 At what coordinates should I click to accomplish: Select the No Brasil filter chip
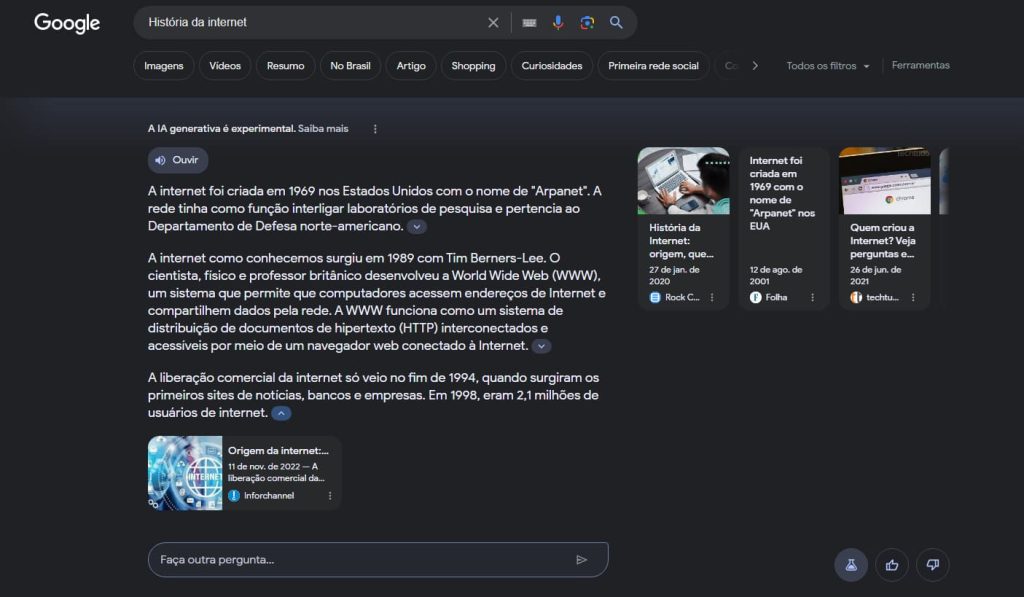point(350,66)
